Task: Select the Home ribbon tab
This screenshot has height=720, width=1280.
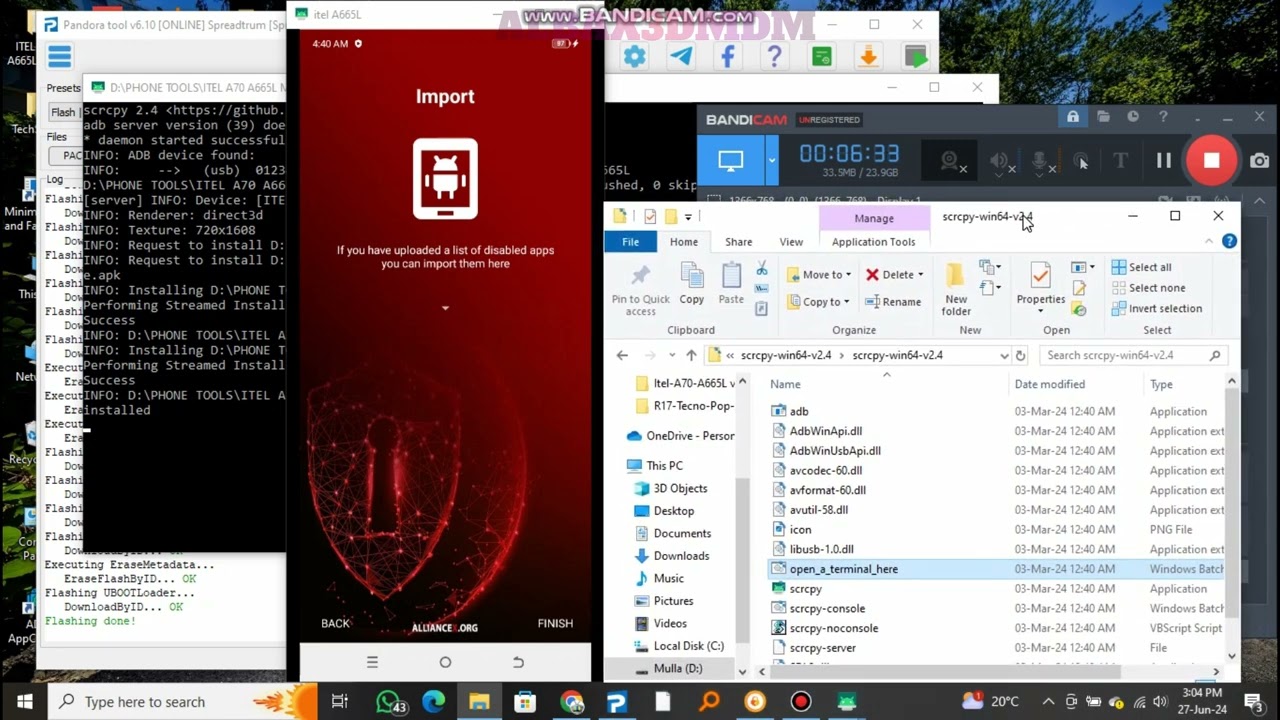Action: point(684,242)
